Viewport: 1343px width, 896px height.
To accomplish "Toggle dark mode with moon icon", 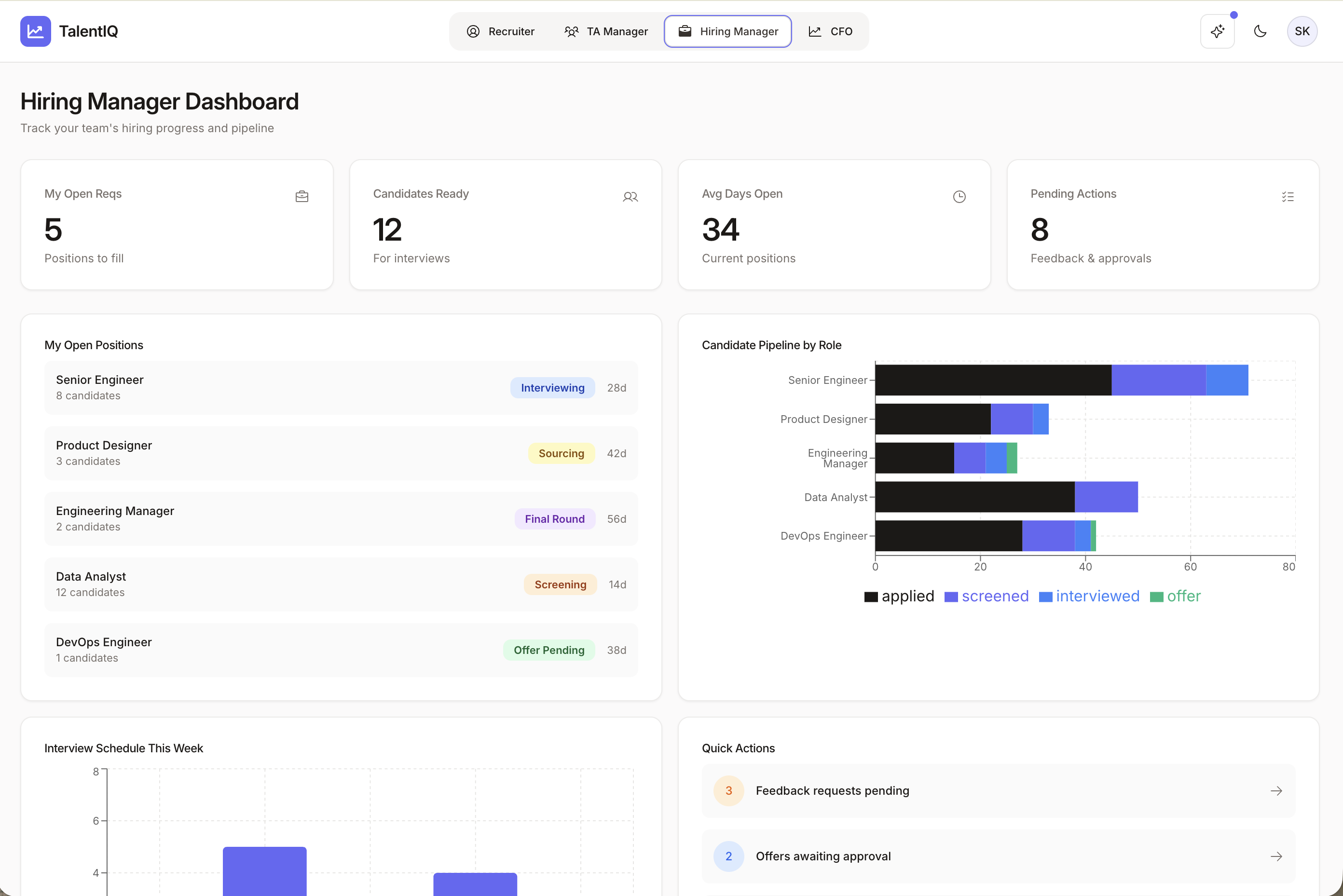I will [x=1260, y=31].
